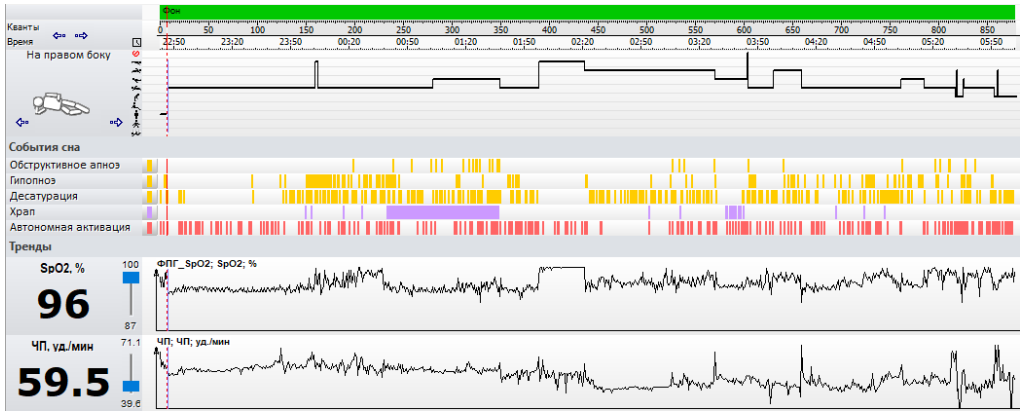Click the left arrow next to Кванты
The height and width of the screenshot is (412, 1024).
pyautogui.click(x=59, y=35)
